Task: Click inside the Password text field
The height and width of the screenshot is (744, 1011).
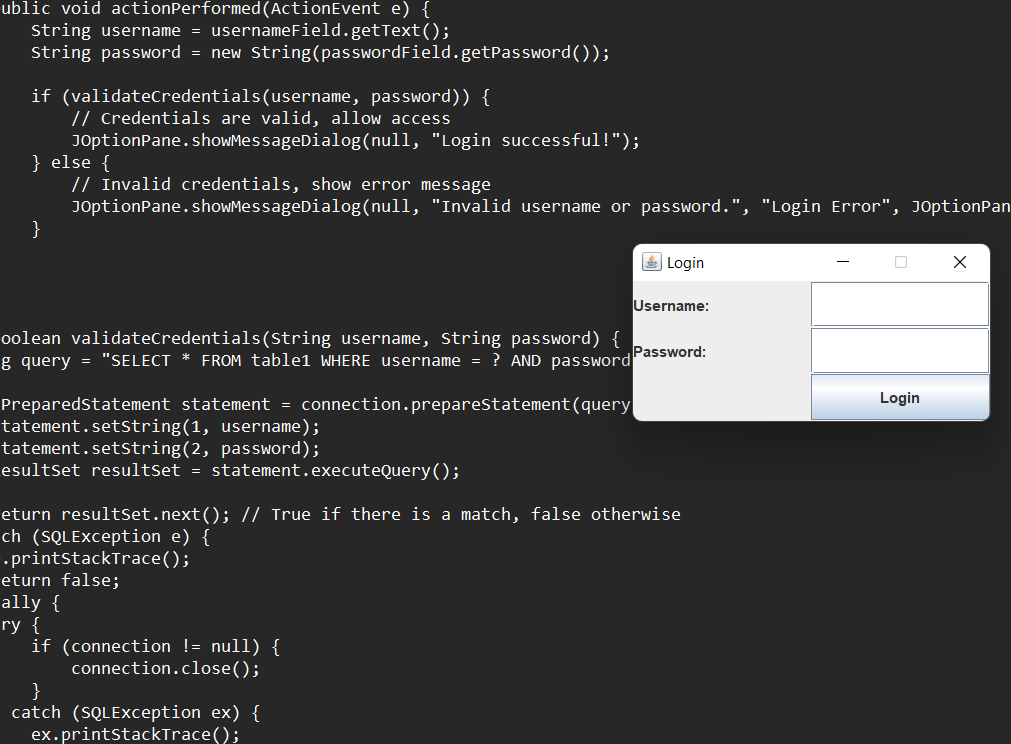Action: [898, 350]
